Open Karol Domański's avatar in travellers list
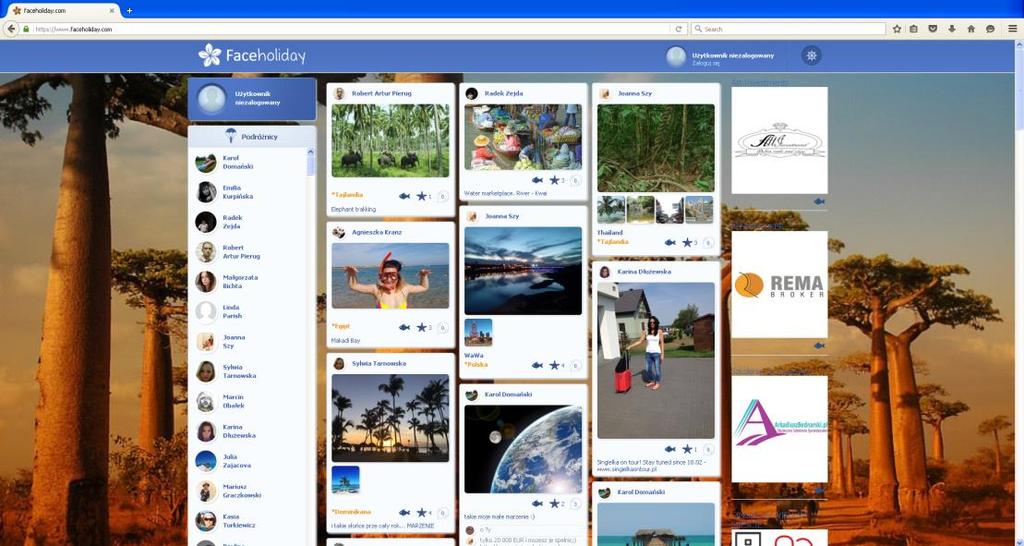The image size is (1024, 546). (x=206, y=163)
